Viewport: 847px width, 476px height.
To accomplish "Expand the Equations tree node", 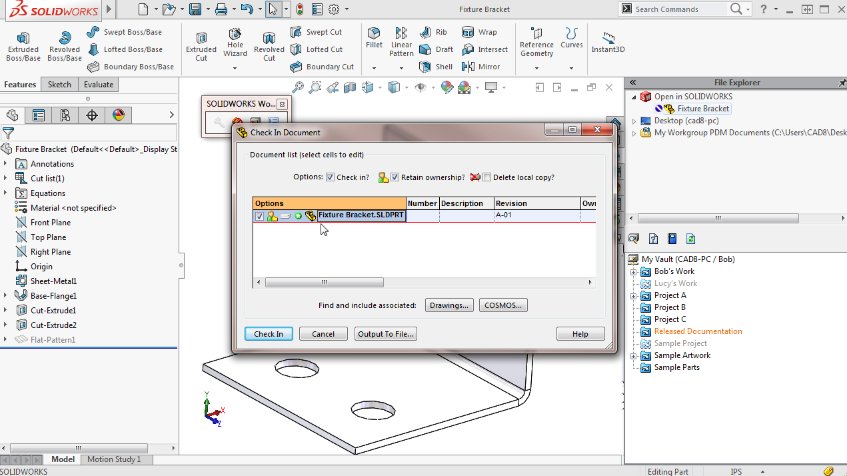I will coord(5,193).
